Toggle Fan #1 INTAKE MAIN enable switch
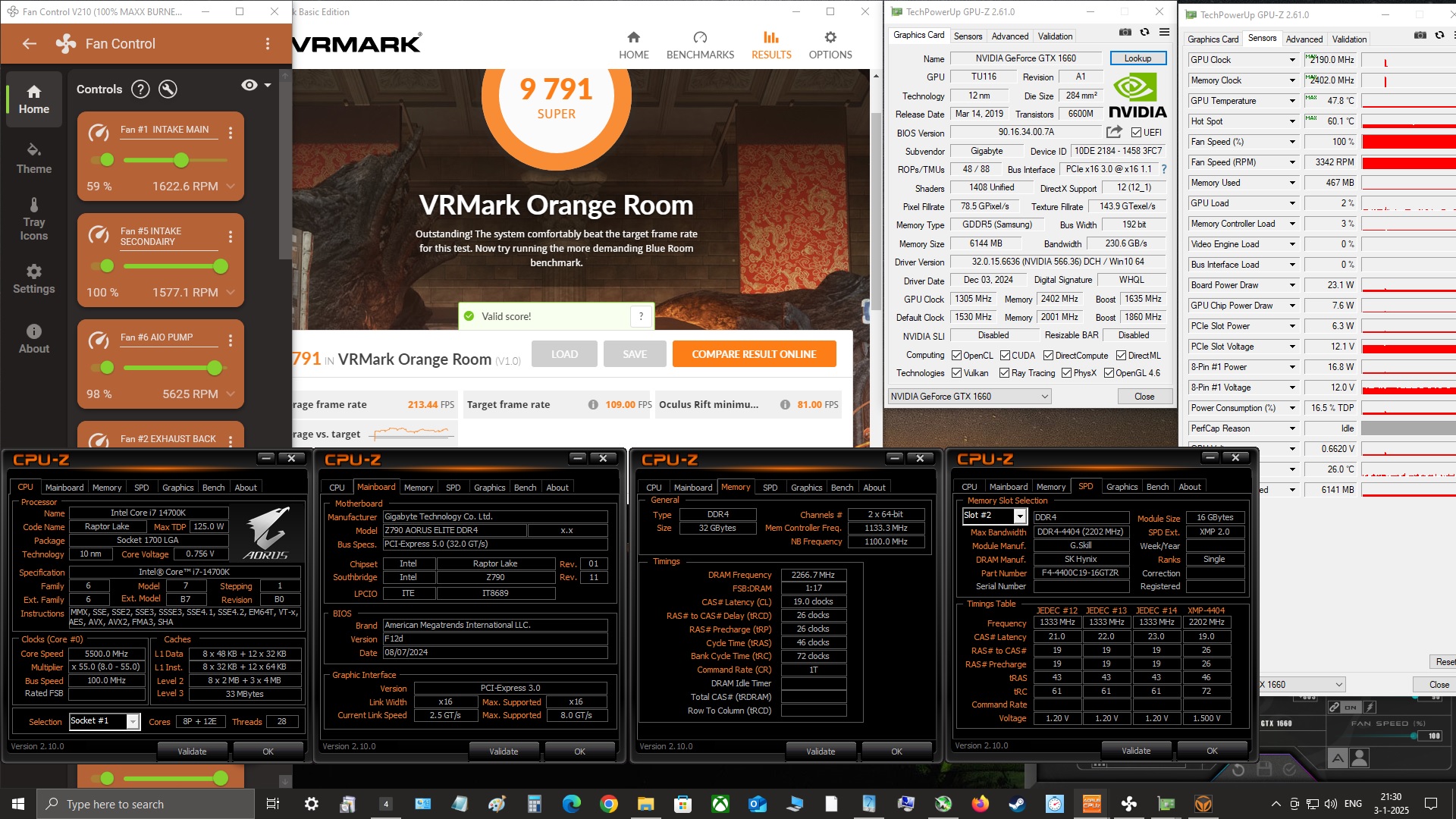The image size is (1456, 819). point(103,159)
